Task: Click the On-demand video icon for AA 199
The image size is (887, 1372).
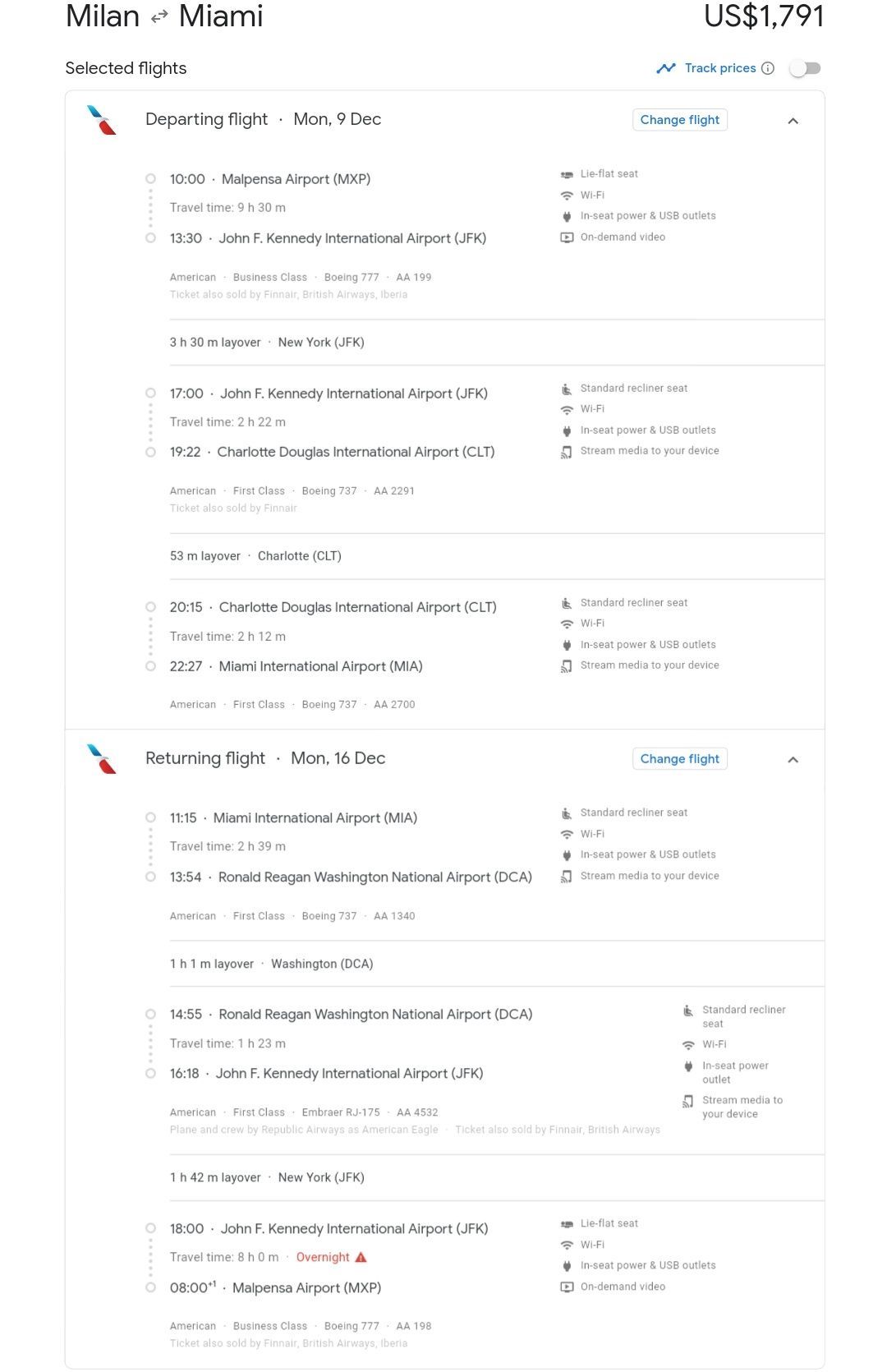Action: pyautogui.click(x=567, y=237)
